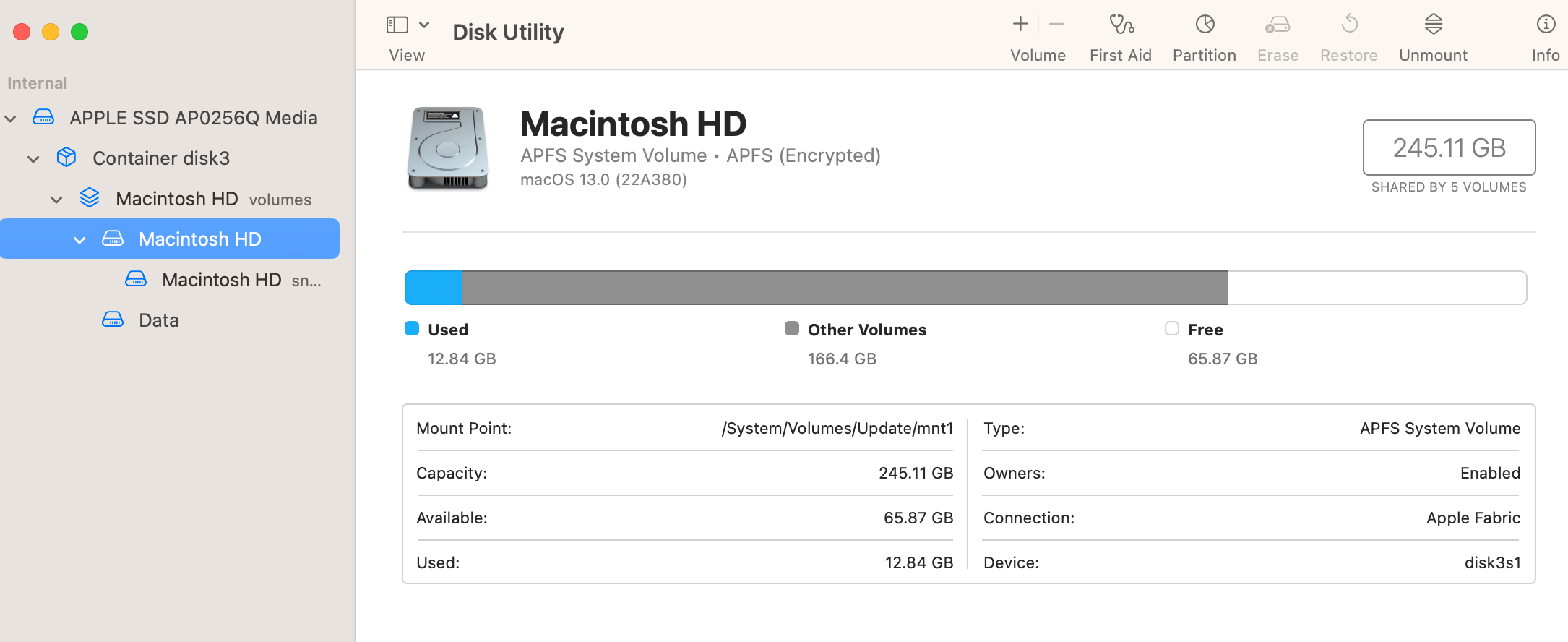Click the Unmount icon

(1434, 25)
